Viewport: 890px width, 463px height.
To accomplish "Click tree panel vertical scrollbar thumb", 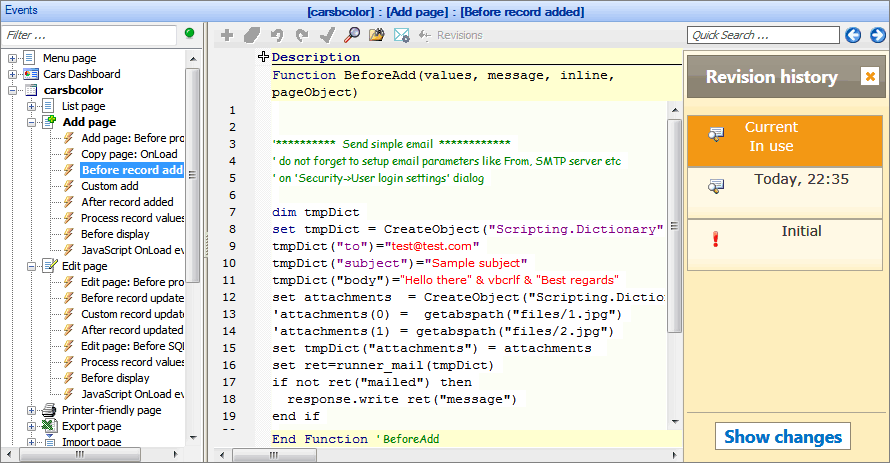I will coord(193,175).
